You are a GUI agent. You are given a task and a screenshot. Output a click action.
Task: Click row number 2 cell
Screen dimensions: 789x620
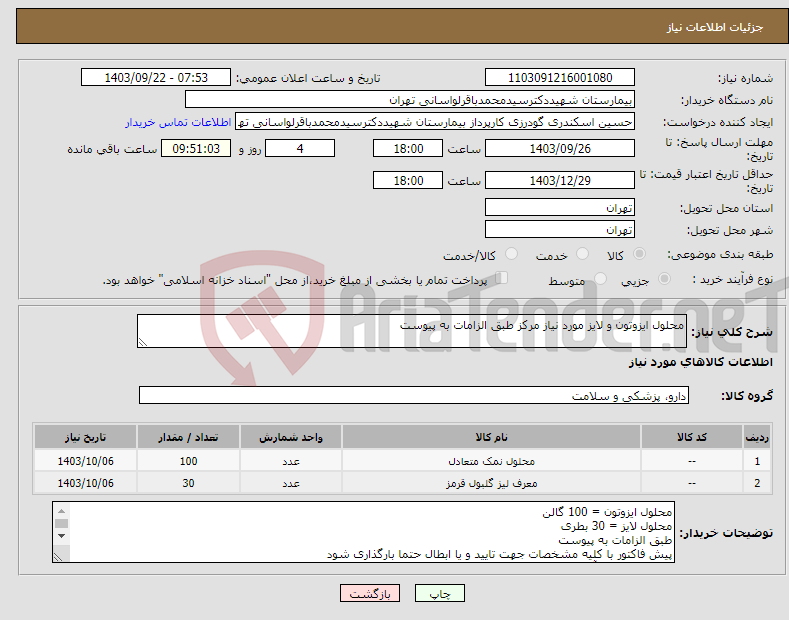[x=757, y=483]
